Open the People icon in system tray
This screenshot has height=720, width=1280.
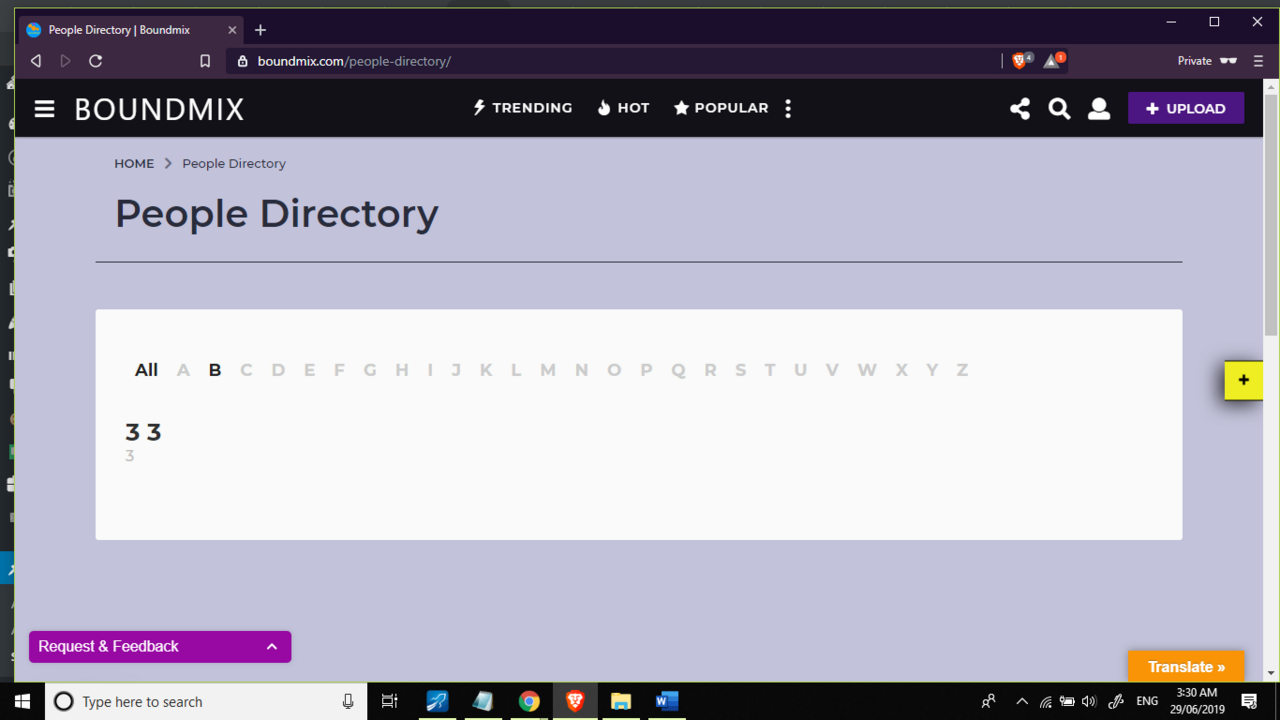(x=988, y=701)
